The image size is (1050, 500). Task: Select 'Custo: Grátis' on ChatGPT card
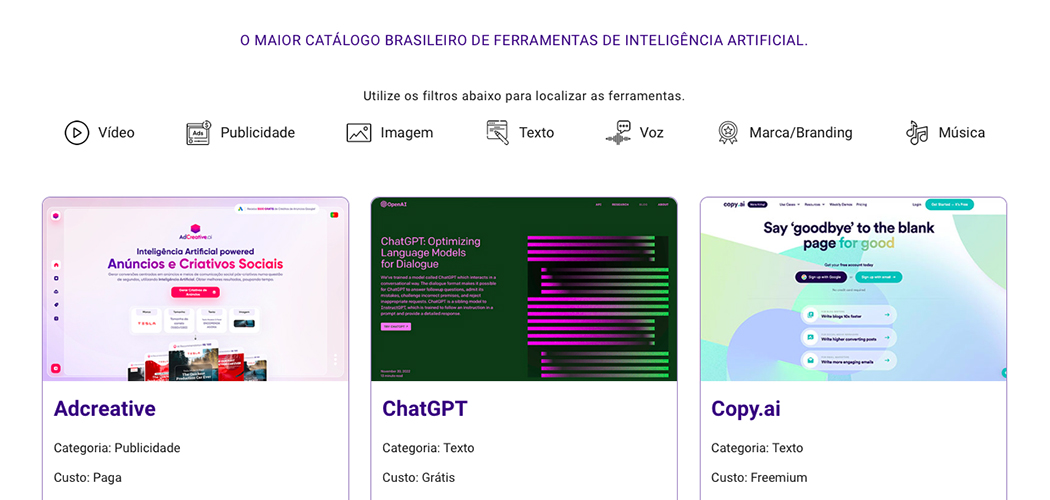click(x=419, y=478)
